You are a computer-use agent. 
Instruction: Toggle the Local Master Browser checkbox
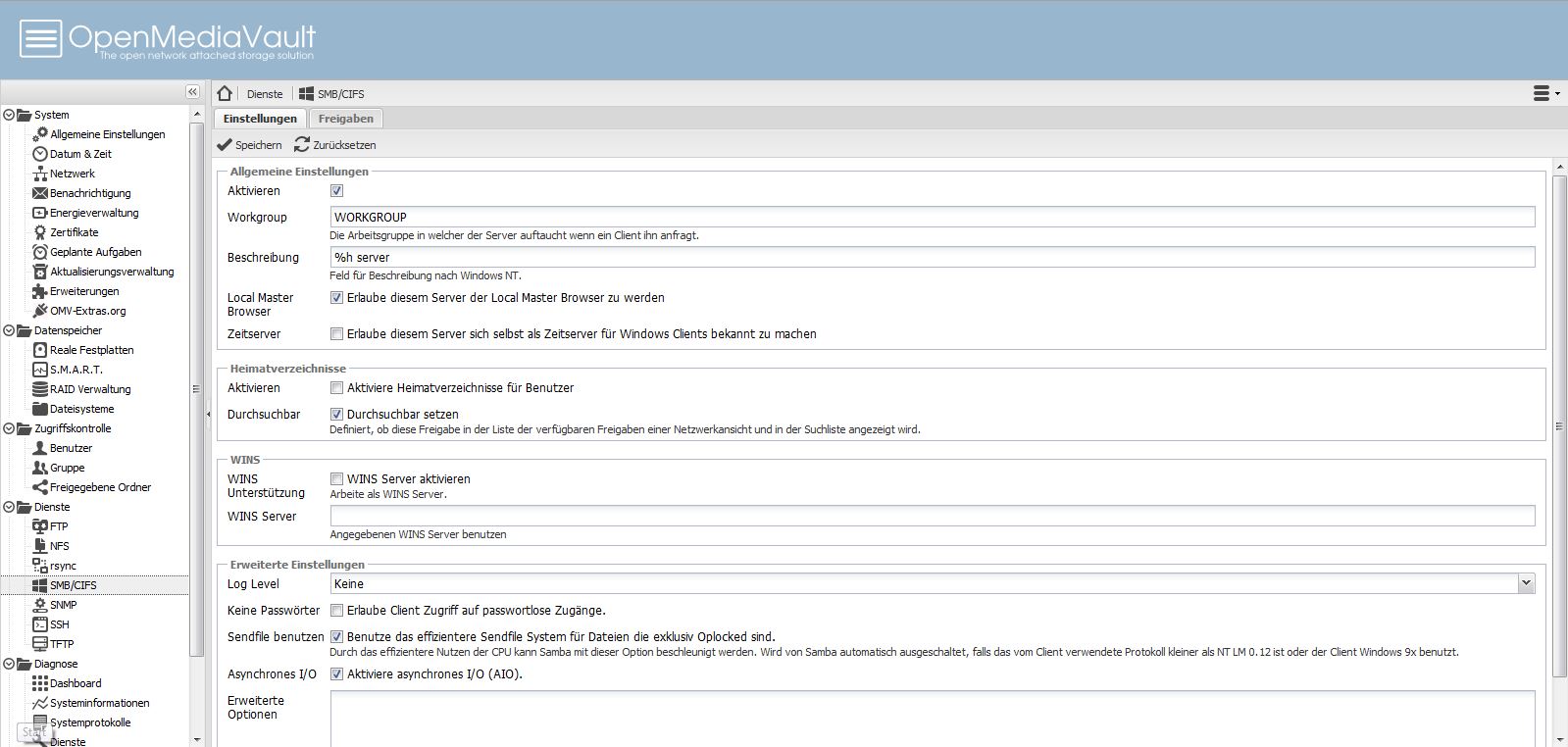336,298
